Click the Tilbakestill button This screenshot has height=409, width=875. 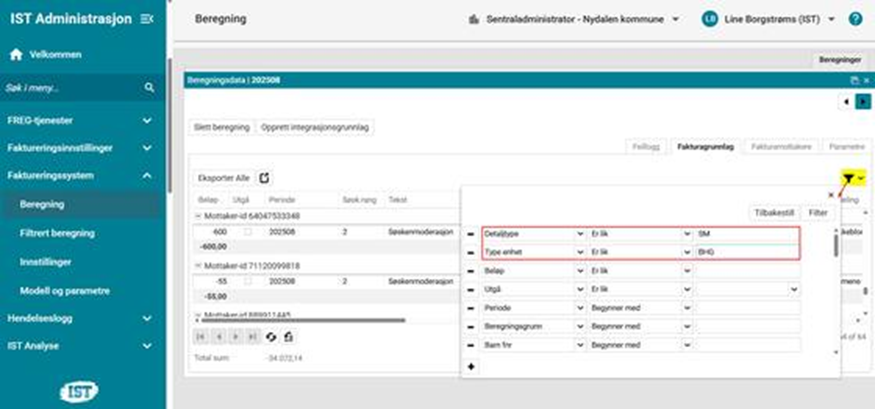pyautogui.click(x=773, y=213)
